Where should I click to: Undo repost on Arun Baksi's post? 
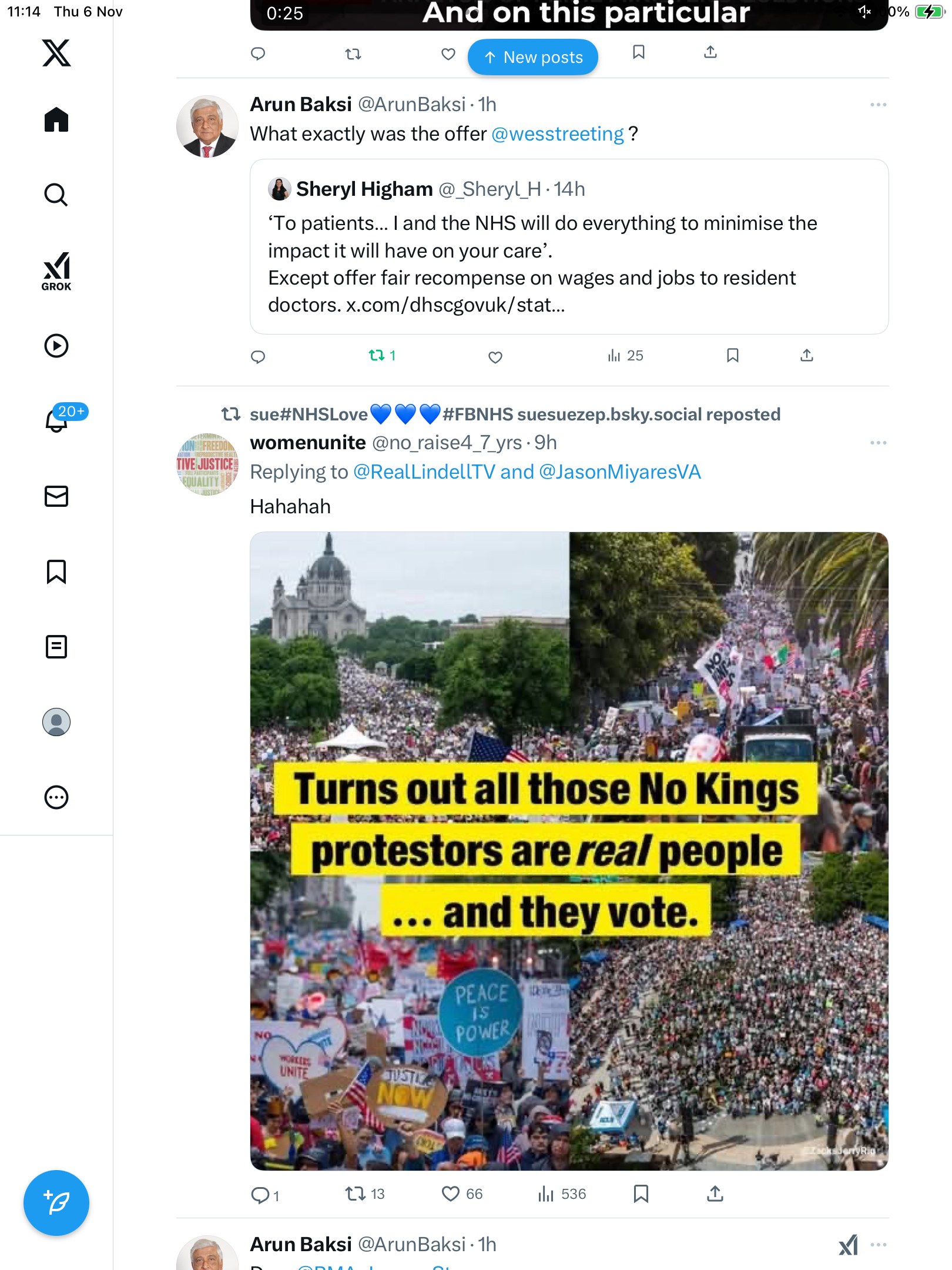coord(377,355)
